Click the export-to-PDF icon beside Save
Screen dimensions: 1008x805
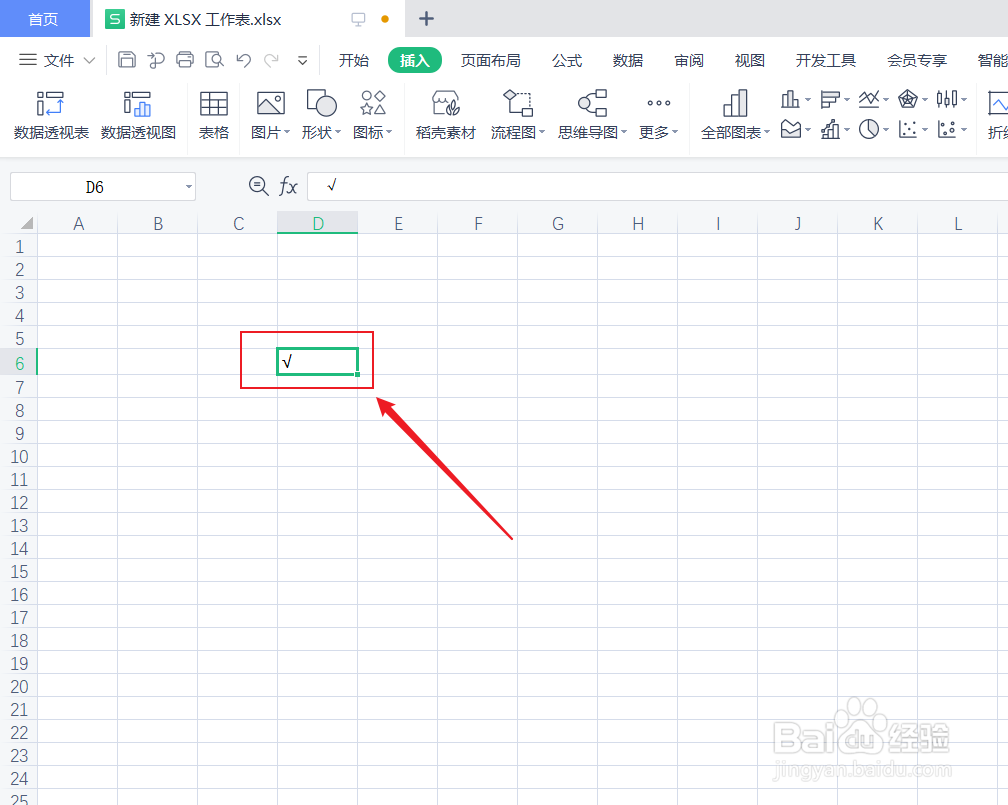[x=156, y=60]
